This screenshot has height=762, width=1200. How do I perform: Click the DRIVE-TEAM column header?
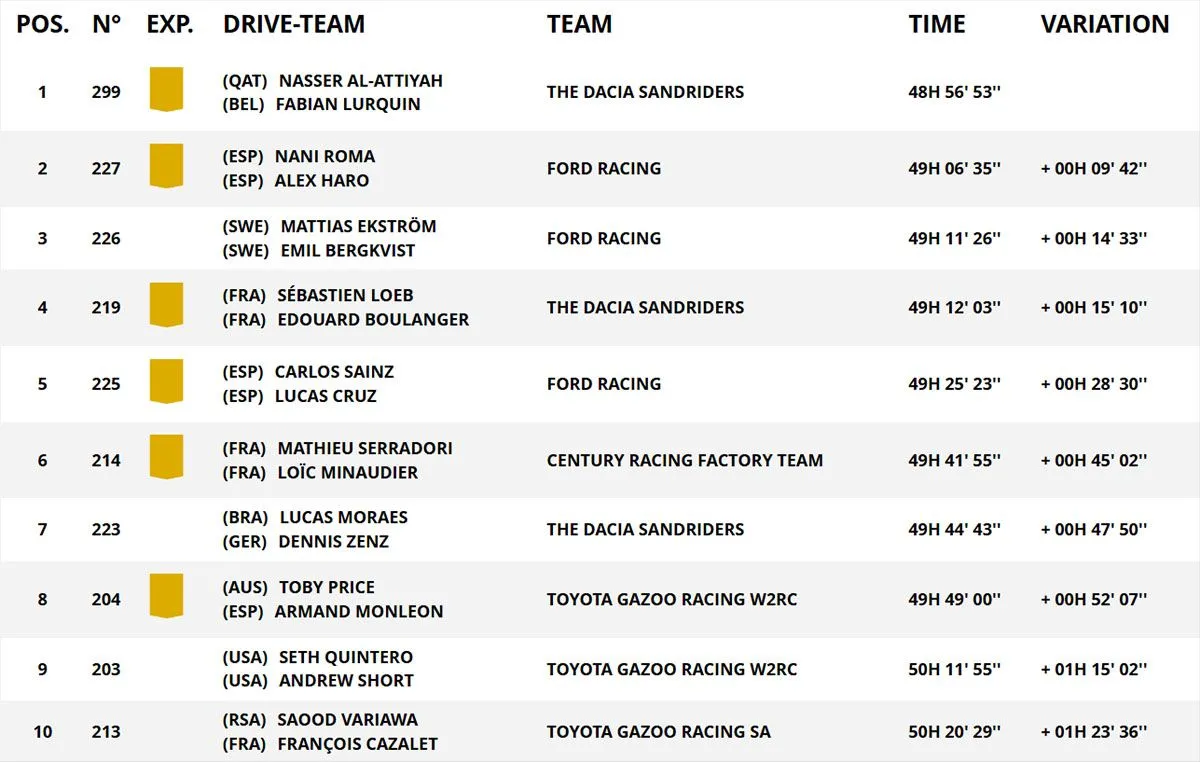(x=294, y=25)
